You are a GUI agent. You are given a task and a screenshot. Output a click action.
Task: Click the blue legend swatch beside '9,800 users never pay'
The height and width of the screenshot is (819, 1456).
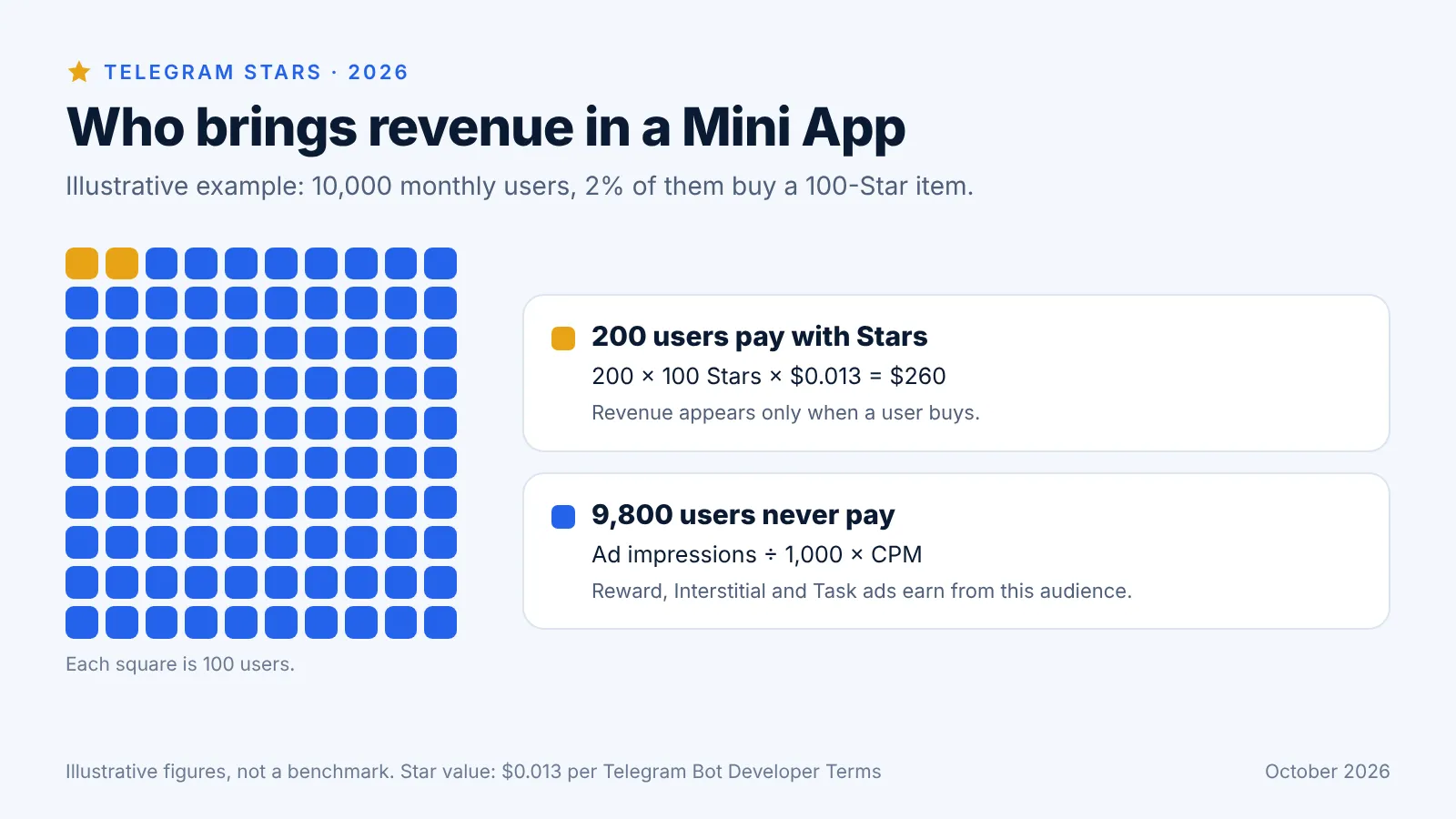coord(563,517)
